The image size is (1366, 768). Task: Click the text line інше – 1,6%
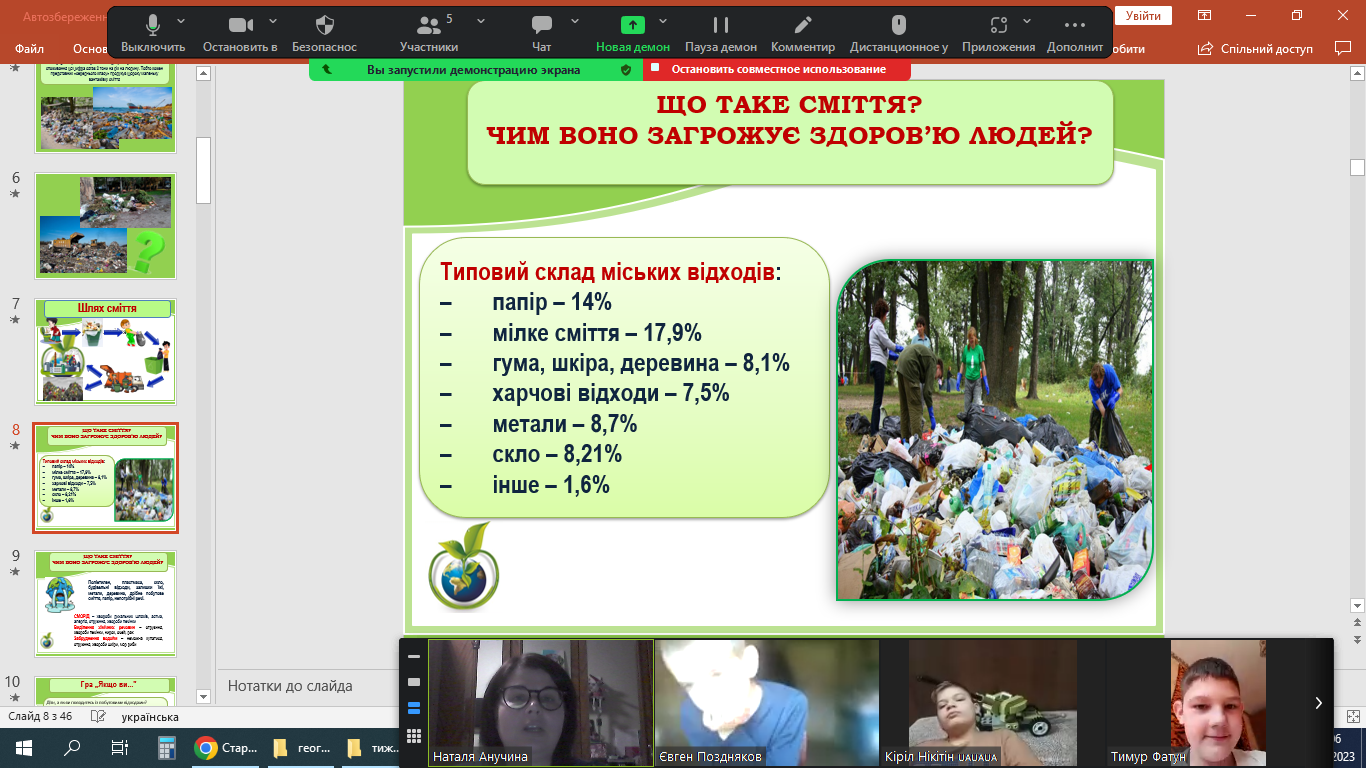(x=551, y=485)
